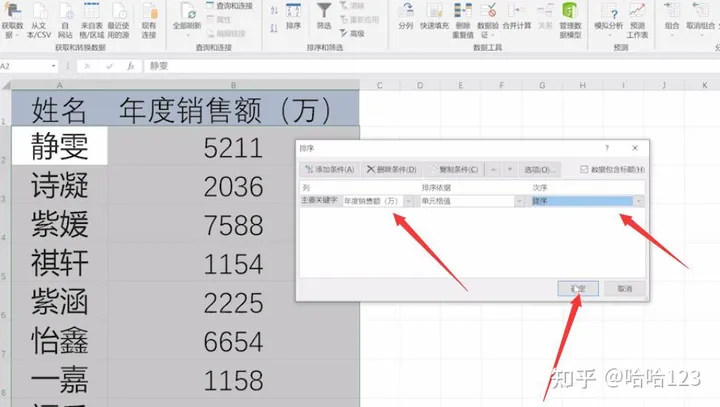The height and width of the screenshot is (407, 720).
Task: Select column A header
Action: pos(59,85)
